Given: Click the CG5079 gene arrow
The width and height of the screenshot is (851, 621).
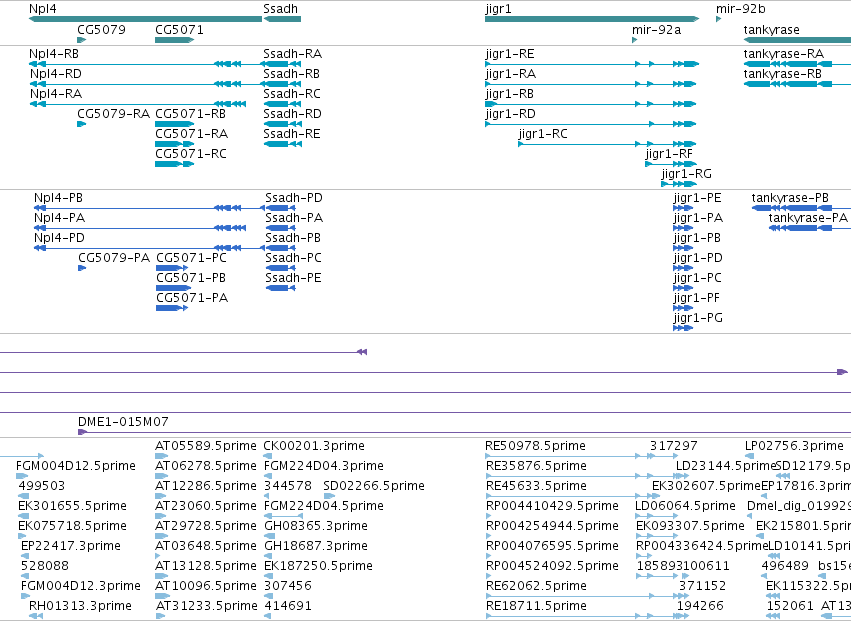Looking at the screenshot, I should click(x=81, y=40).
